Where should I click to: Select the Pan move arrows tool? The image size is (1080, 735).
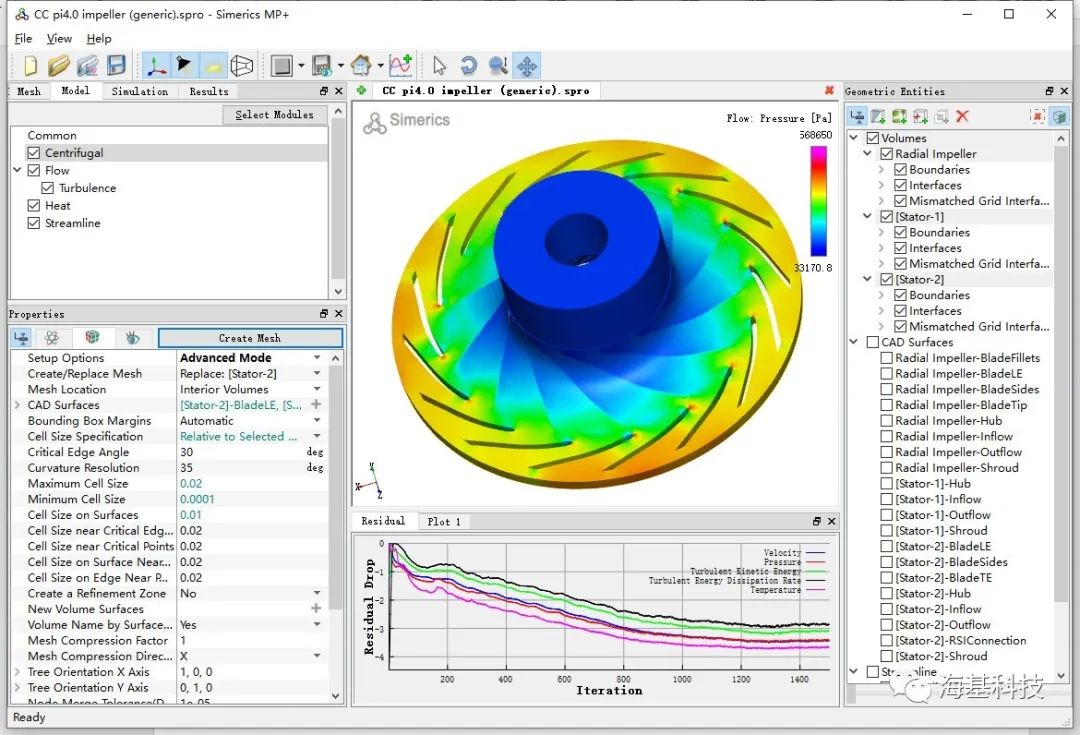click(527, 66)
